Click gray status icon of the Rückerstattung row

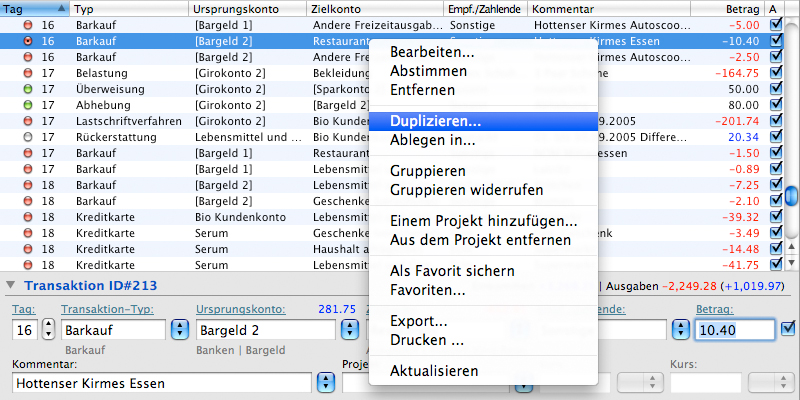(28, 137)
